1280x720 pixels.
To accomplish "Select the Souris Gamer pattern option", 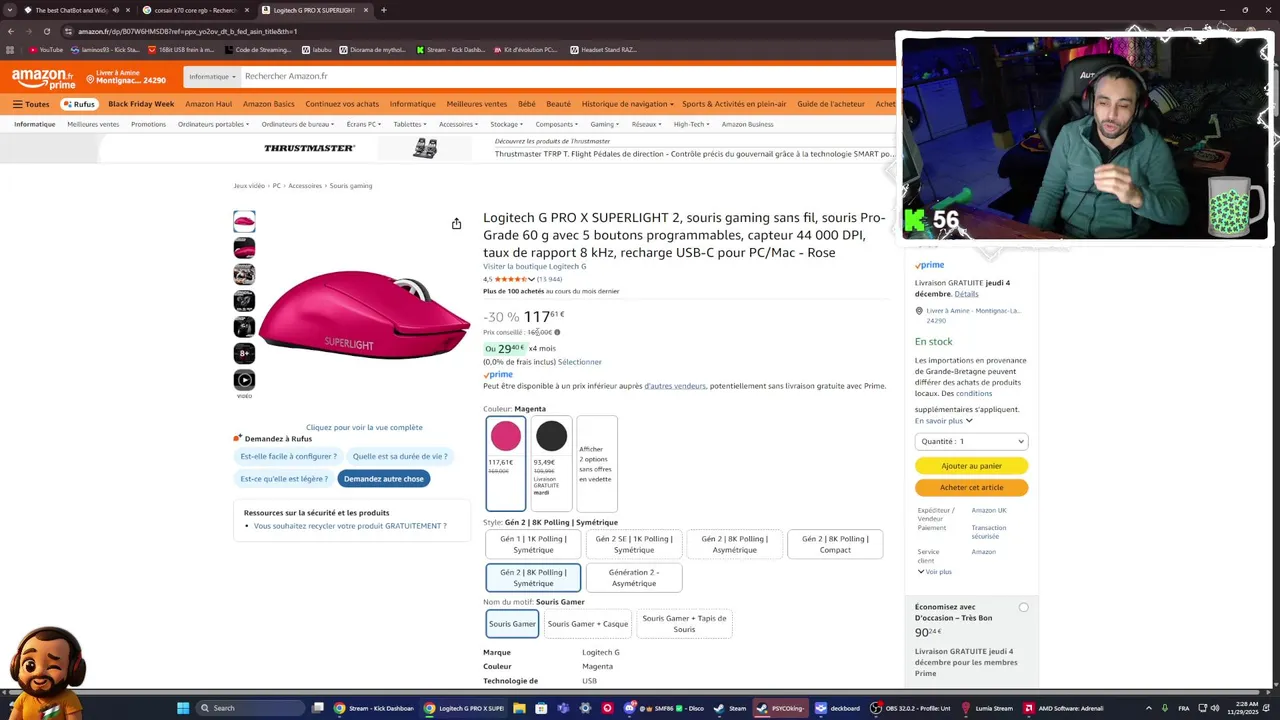I will click(512, 624).
